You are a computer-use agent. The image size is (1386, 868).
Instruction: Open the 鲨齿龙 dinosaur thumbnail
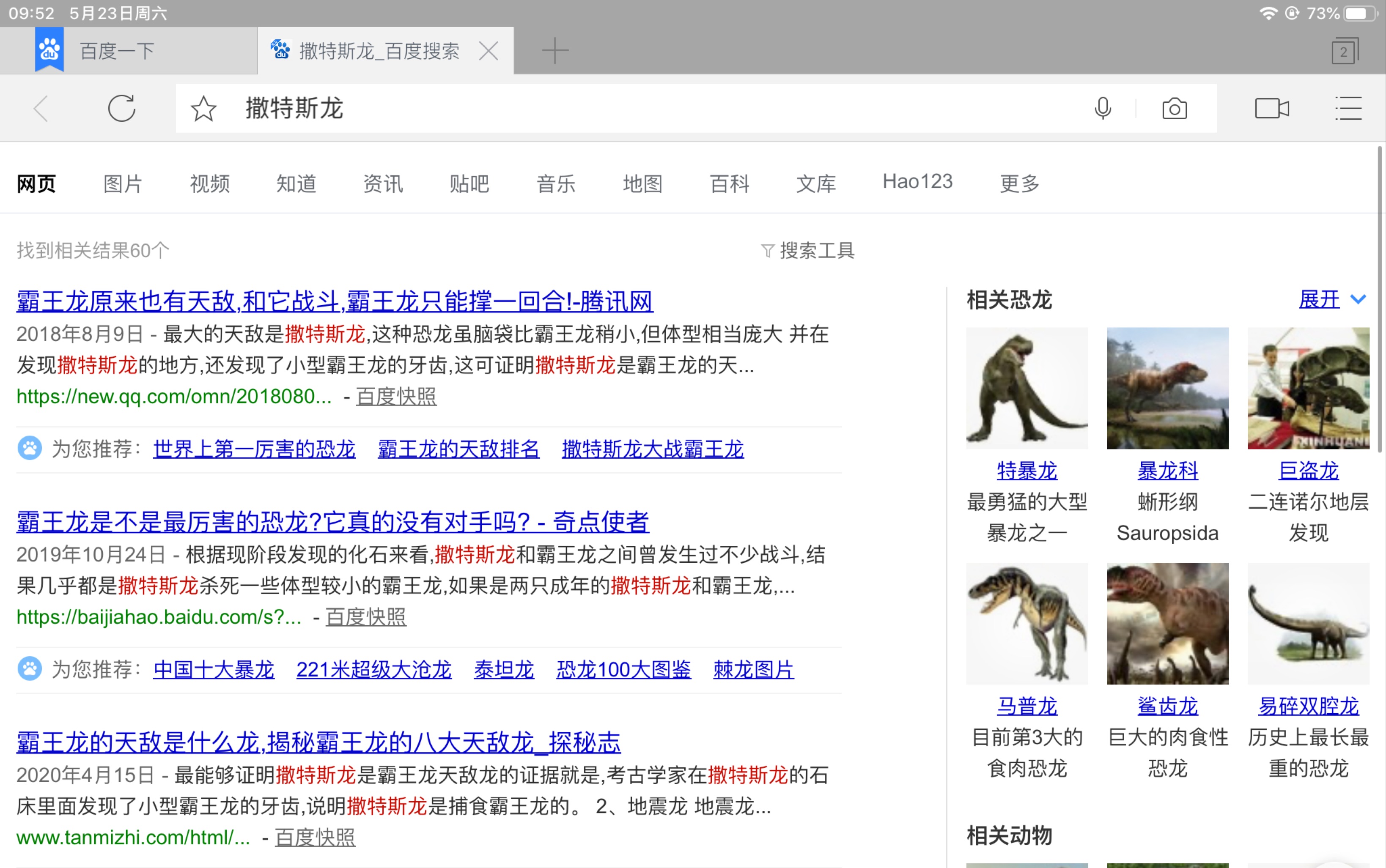[x=1167, y=624]
